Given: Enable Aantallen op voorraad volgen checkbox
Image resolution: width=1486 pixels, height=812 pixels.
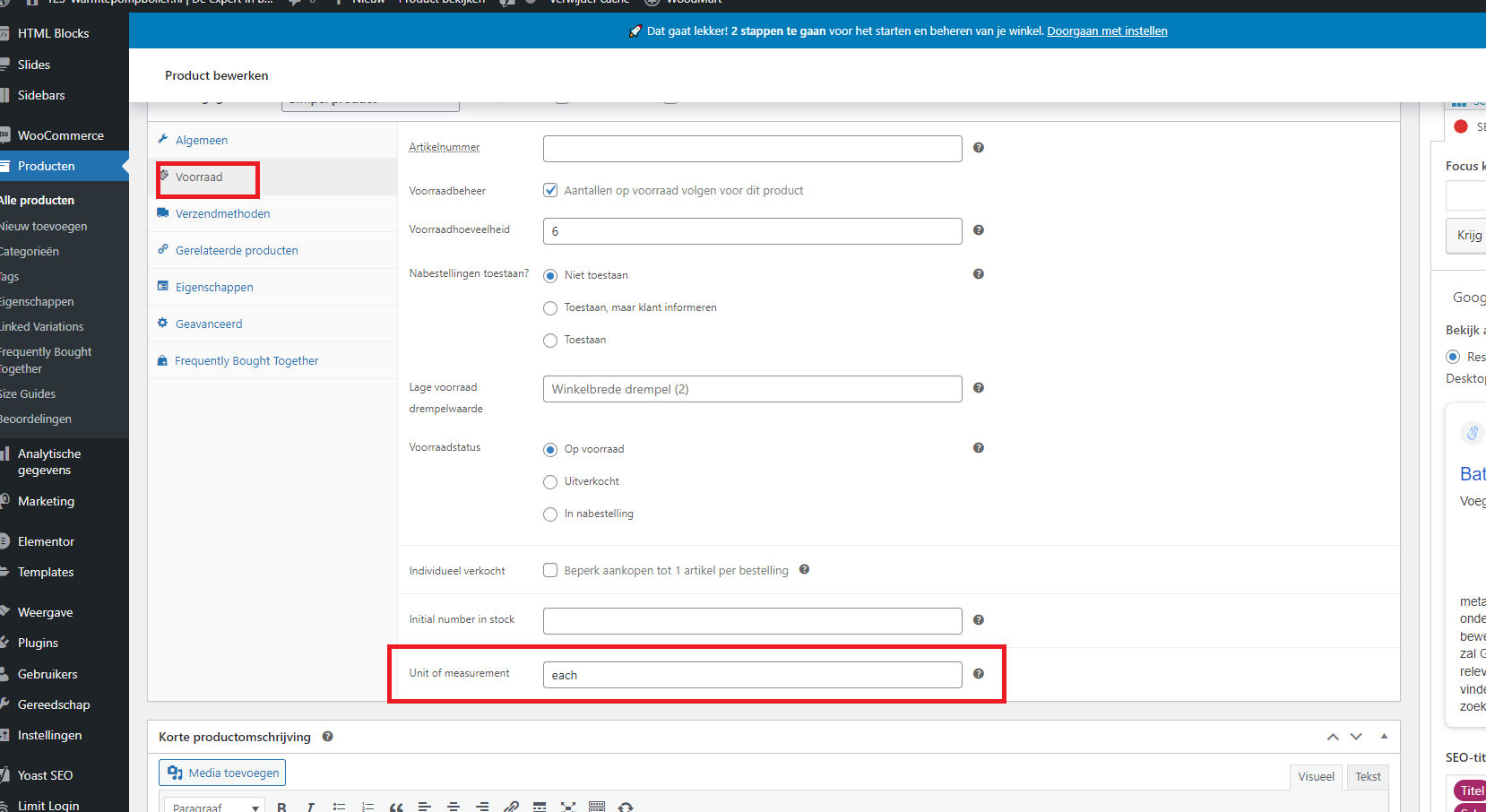Looking at the screenshot, I should click(x=550, y=190).
